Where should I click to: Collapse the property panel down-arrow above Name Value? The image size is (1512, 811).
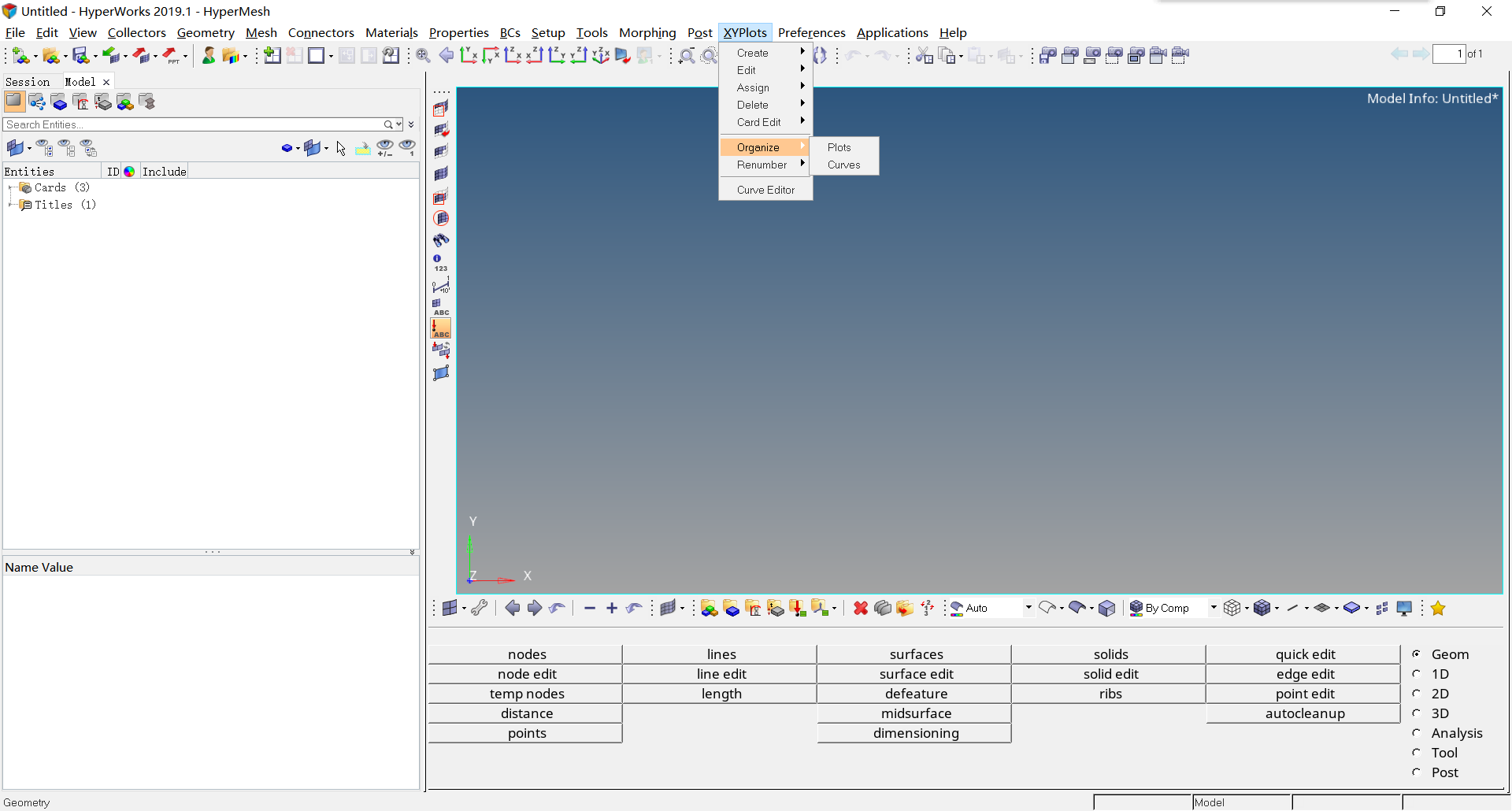pyautogui.click(x=412, y=552)
